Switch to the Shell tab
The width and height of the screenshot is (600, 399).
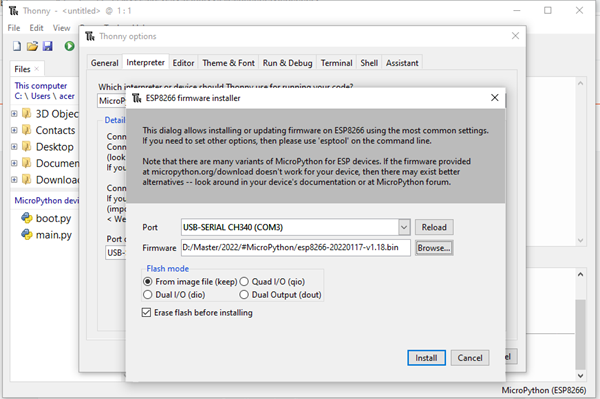(x=369, y=63)
